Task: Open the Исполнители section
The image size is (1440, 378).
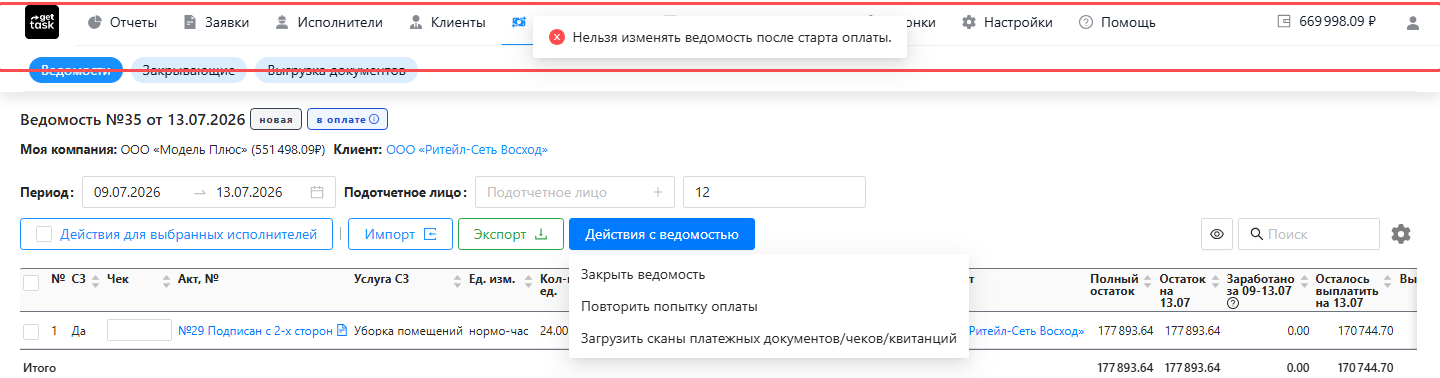Action: pyautogui.click(x=329, y=22)
